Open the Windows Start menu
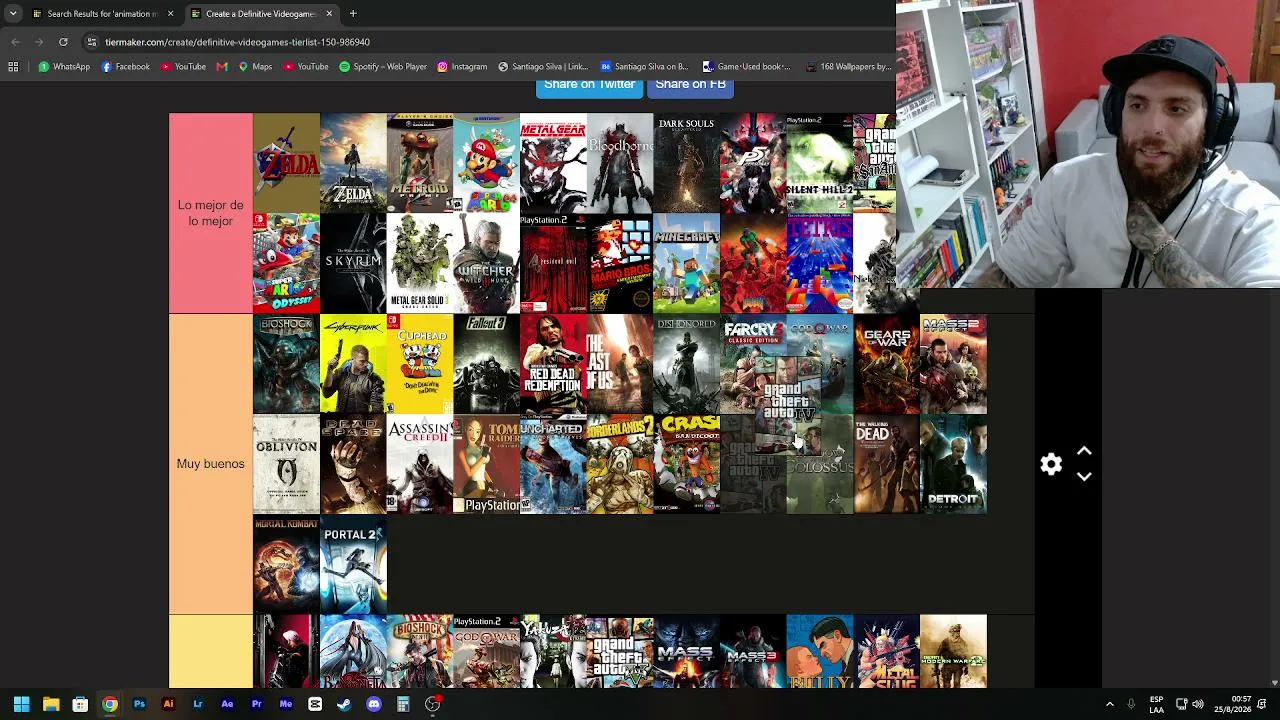 tap(21, 704)
